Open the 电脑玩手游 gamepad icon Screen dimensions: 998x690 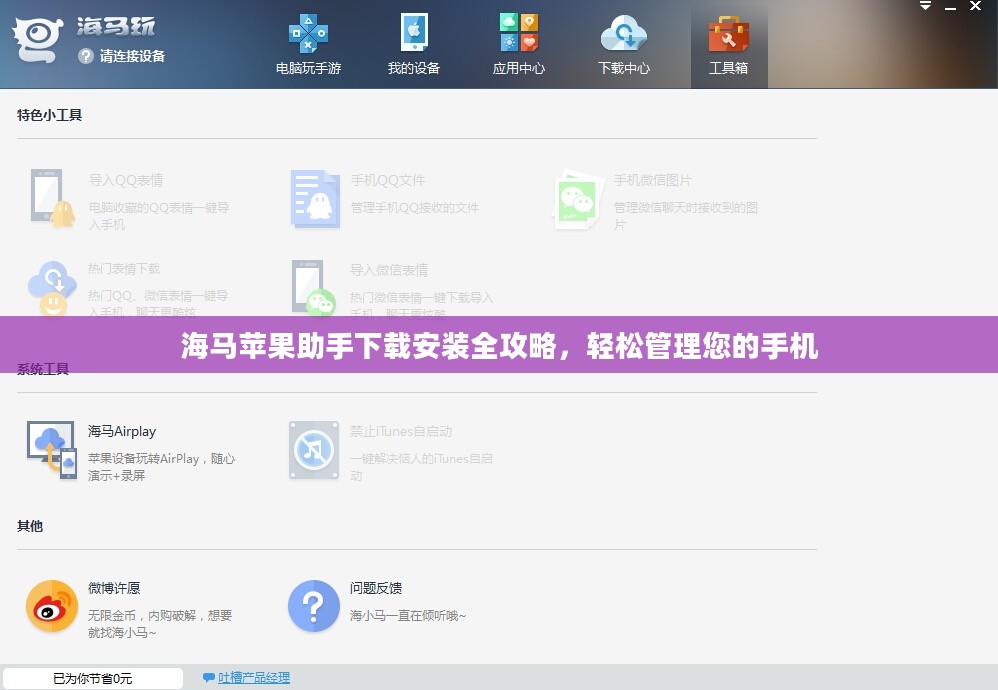(x=308, y=34)
